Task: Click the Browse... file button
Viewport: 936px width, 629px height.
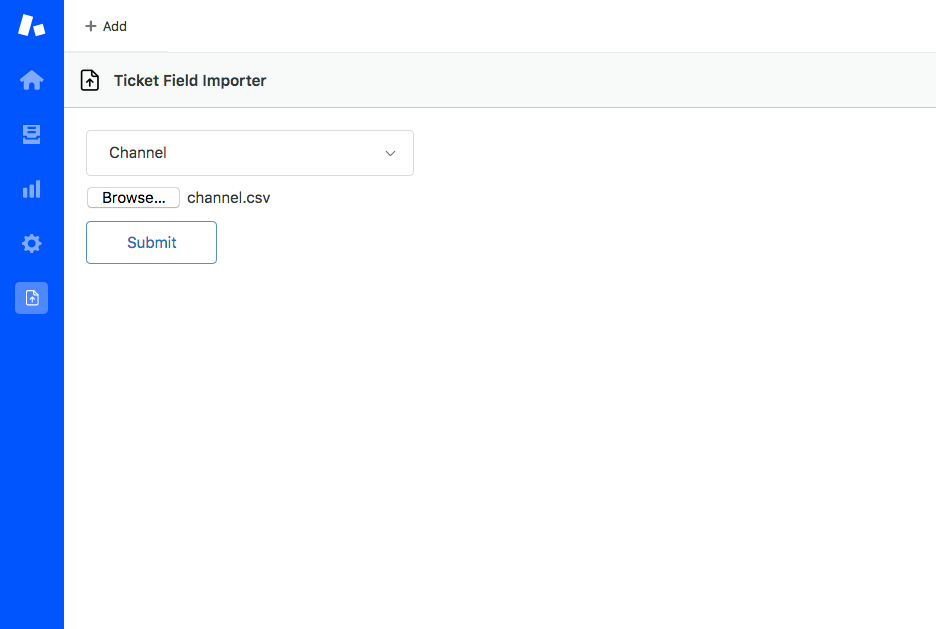Action: [x=133, y=198]
